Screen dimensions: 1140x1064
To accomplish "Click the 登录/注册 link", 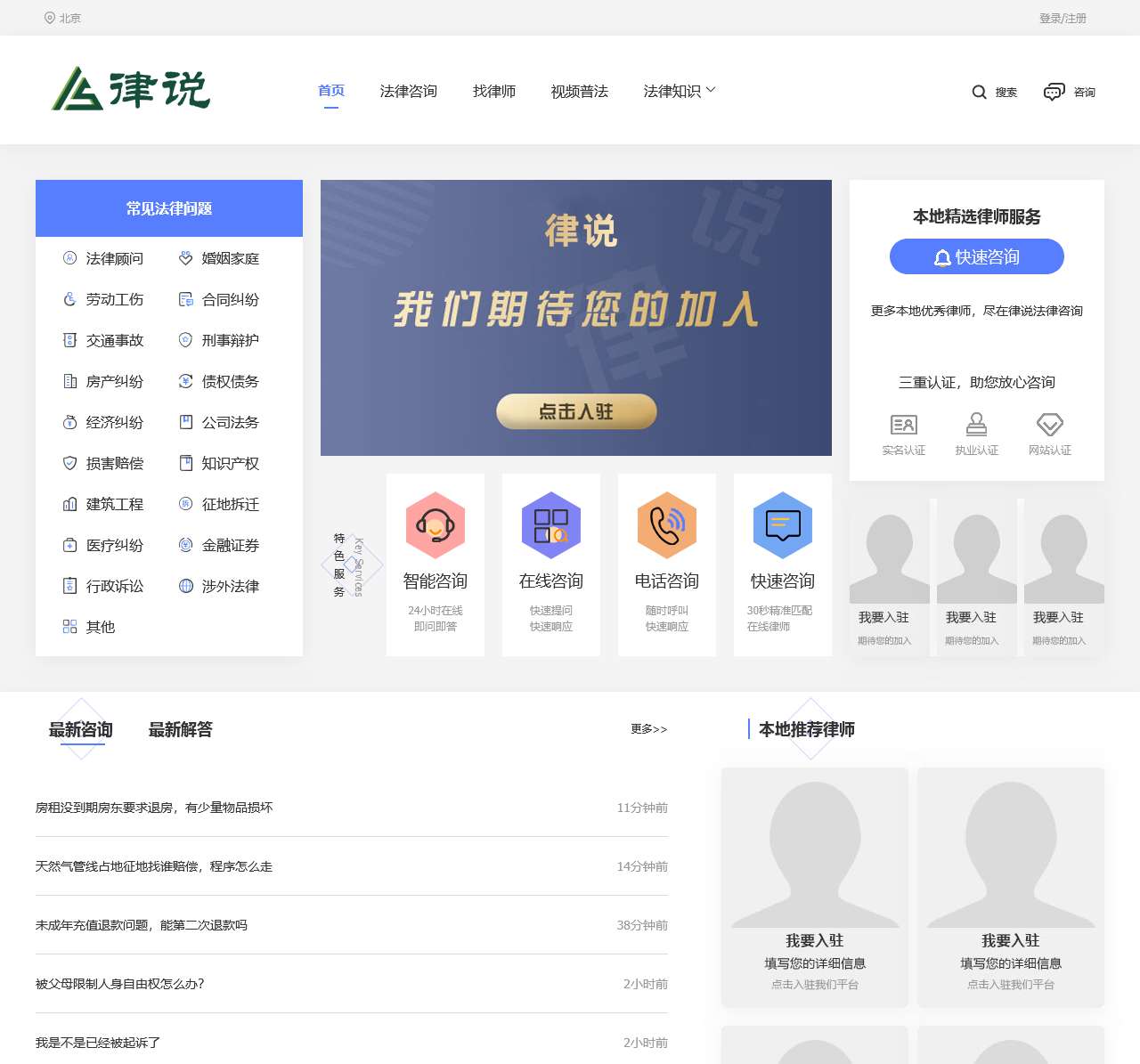I will pos(1063,18).
